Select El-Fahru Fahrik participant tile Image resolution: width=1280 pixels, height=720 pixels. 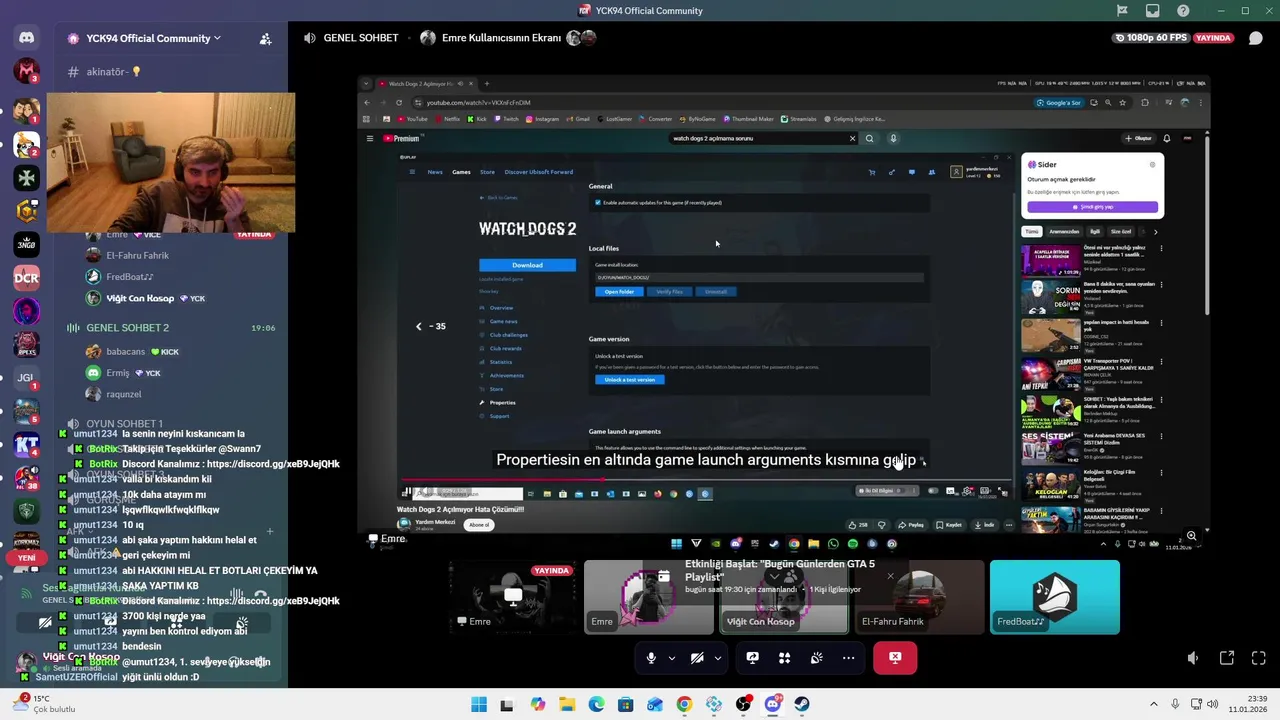coord(919,597)
